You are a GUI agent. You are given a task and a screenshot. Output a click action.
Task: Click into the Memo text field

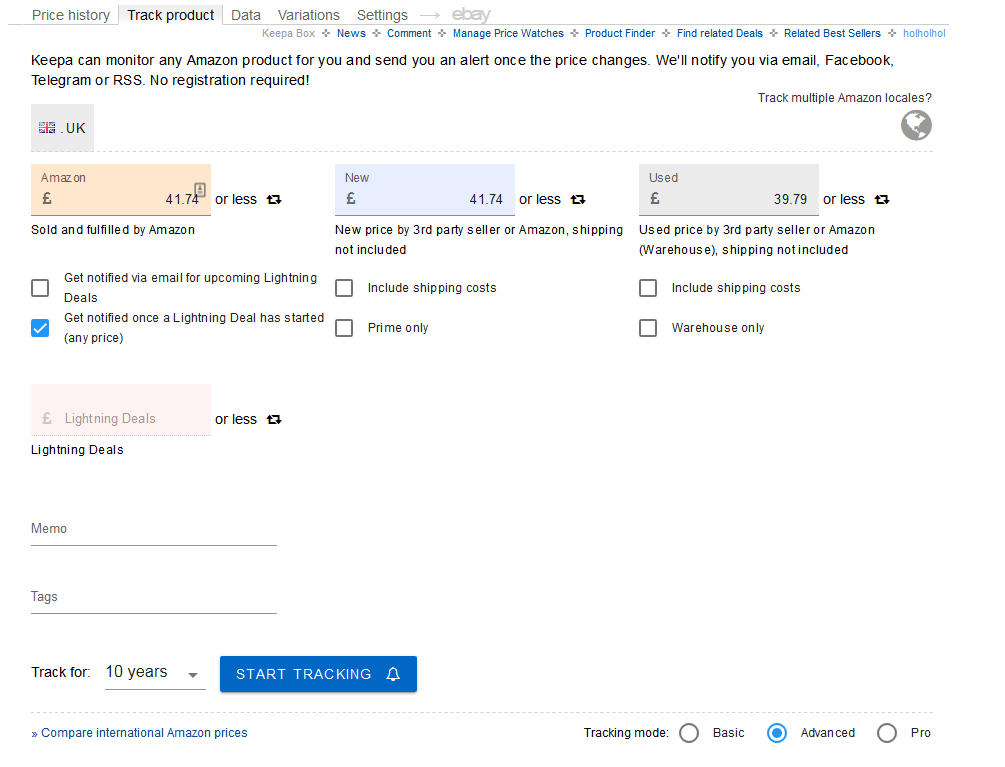click(153, 530)
